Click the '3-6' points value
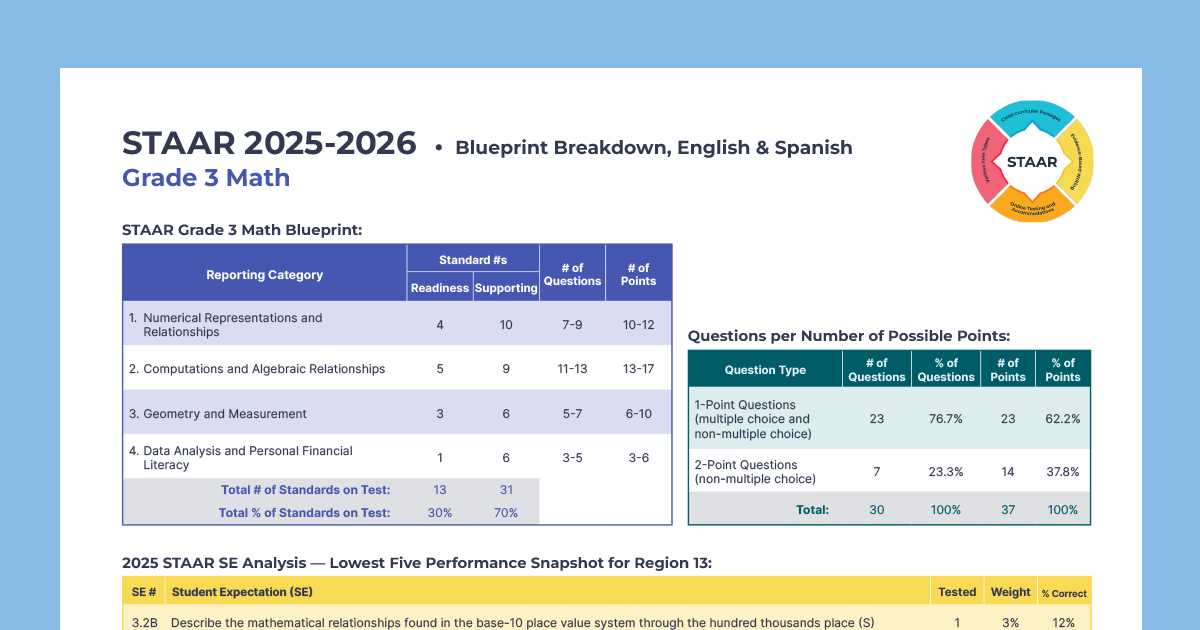Image resolution: width=1200 pixels, height=630 pixels. point(638,458)
